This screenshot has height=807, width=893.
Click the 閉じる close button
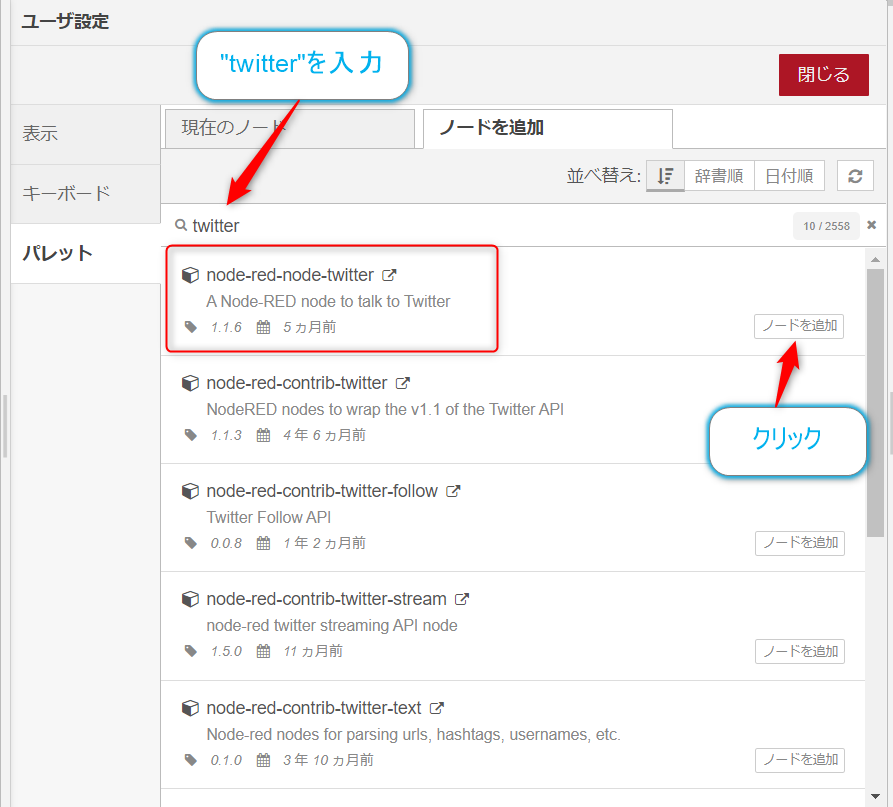point(824,75)
